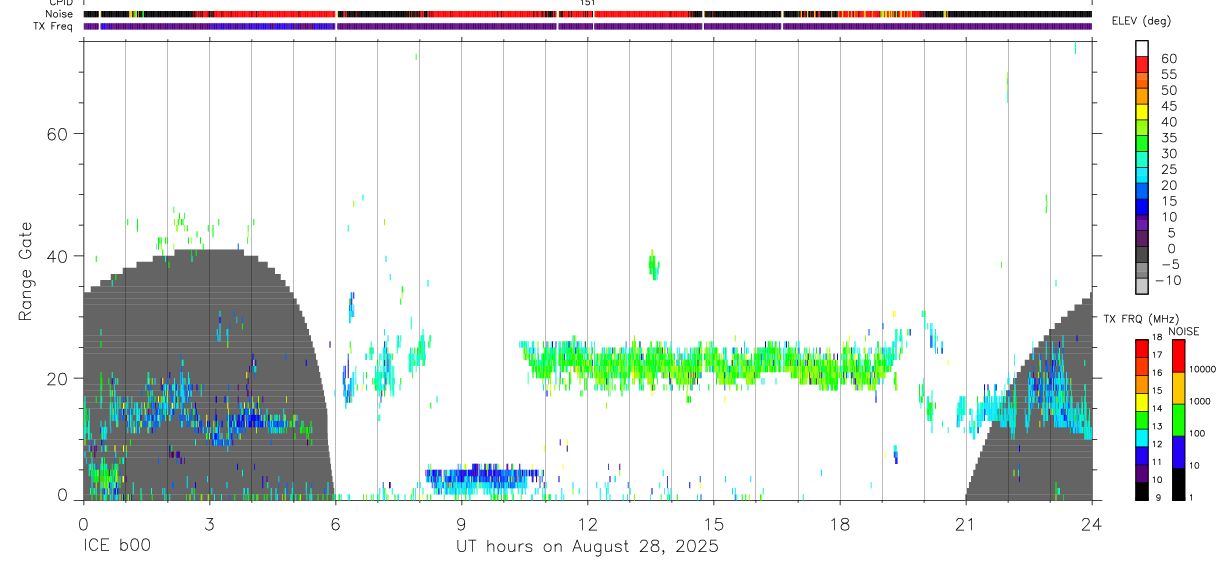Viewport: 1228px width, 567px height.
Task: Click the x-axis hour label '9'
Action: point(461,523)
